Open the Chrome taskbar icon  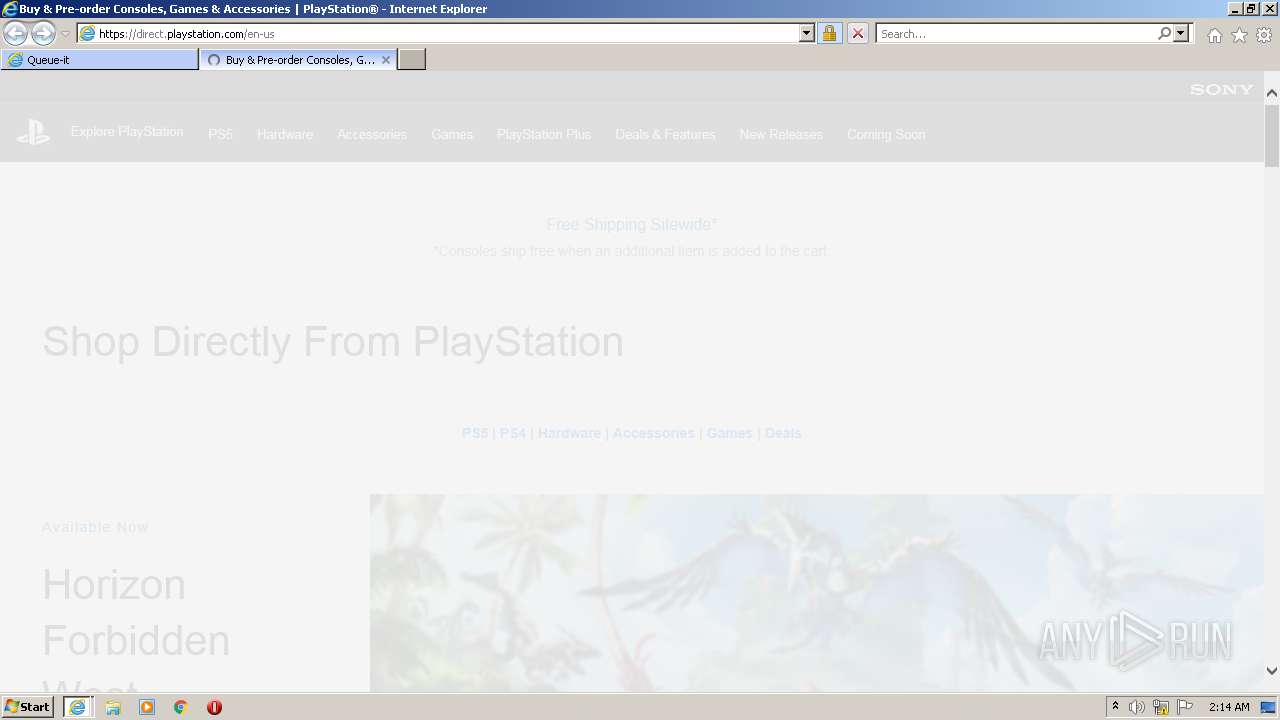click(x=181, y=707)
